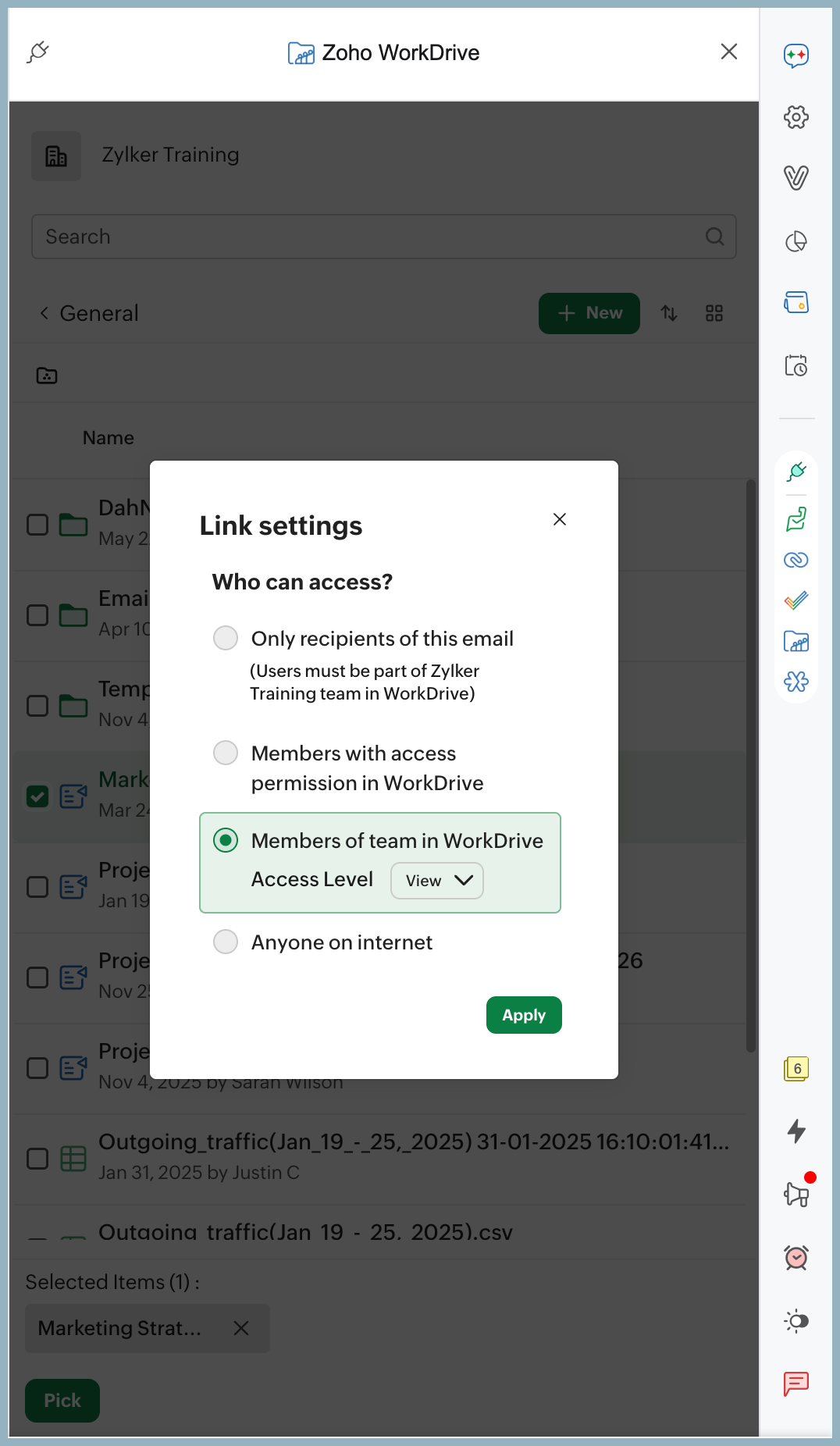Click the file list vertical scrollbar
The width and height of the screenshot is (840, 1446).
click(750, 765)
